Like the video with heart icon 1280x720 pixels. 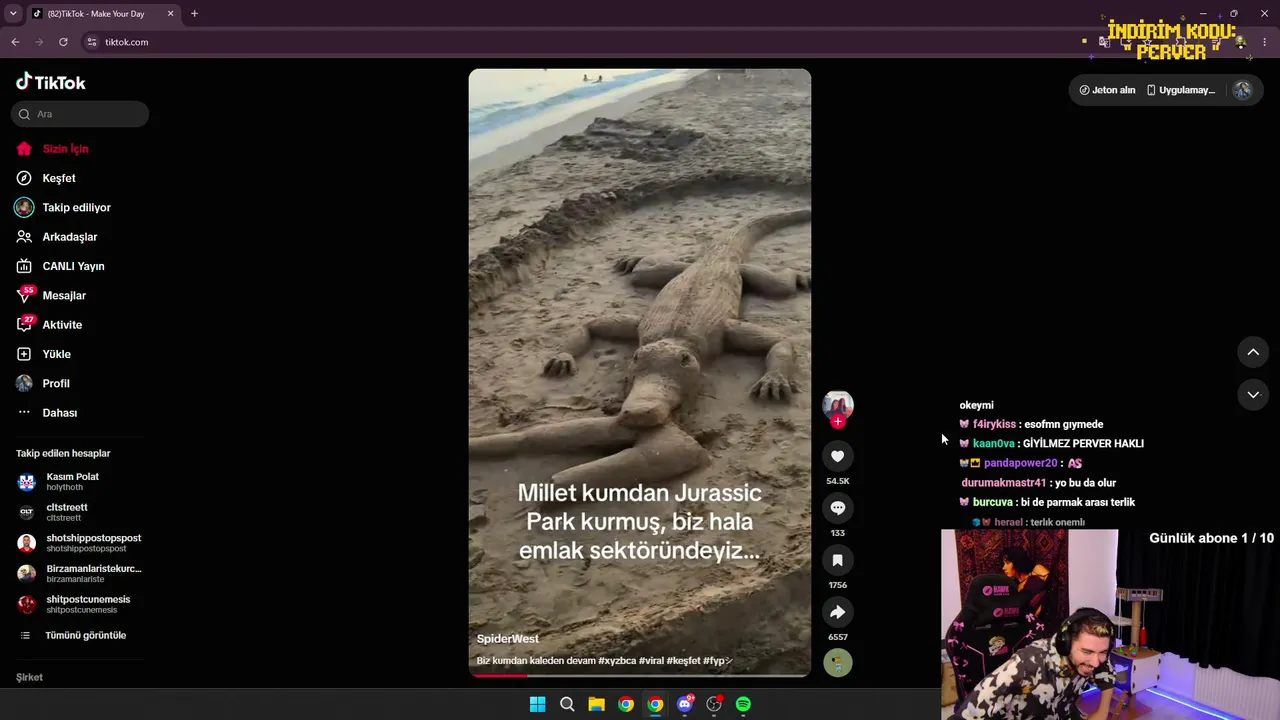coord(838,456)
